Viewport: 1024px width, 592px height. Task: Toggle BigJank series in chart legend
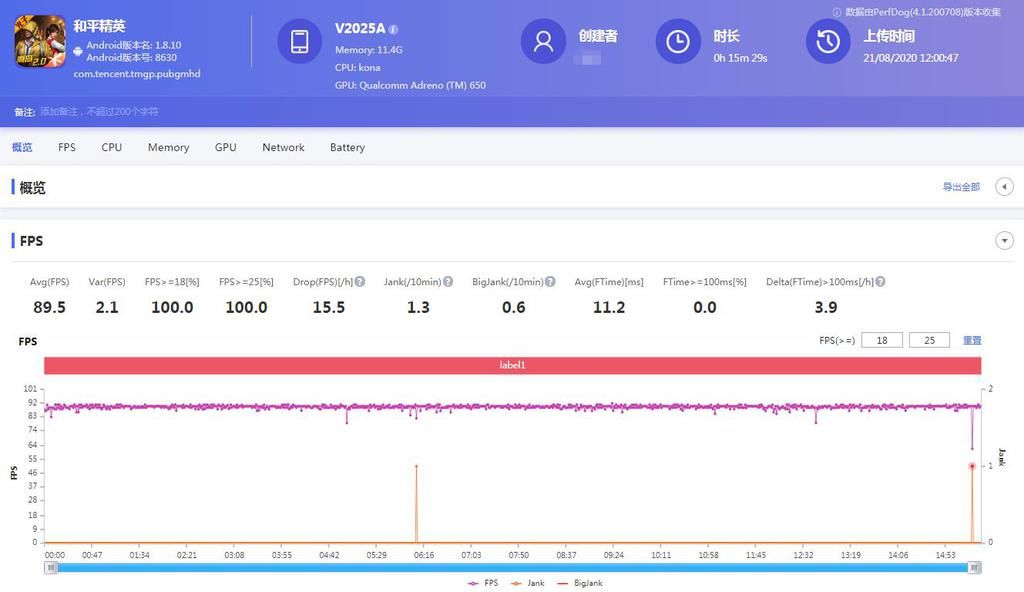tap(580, 583)
